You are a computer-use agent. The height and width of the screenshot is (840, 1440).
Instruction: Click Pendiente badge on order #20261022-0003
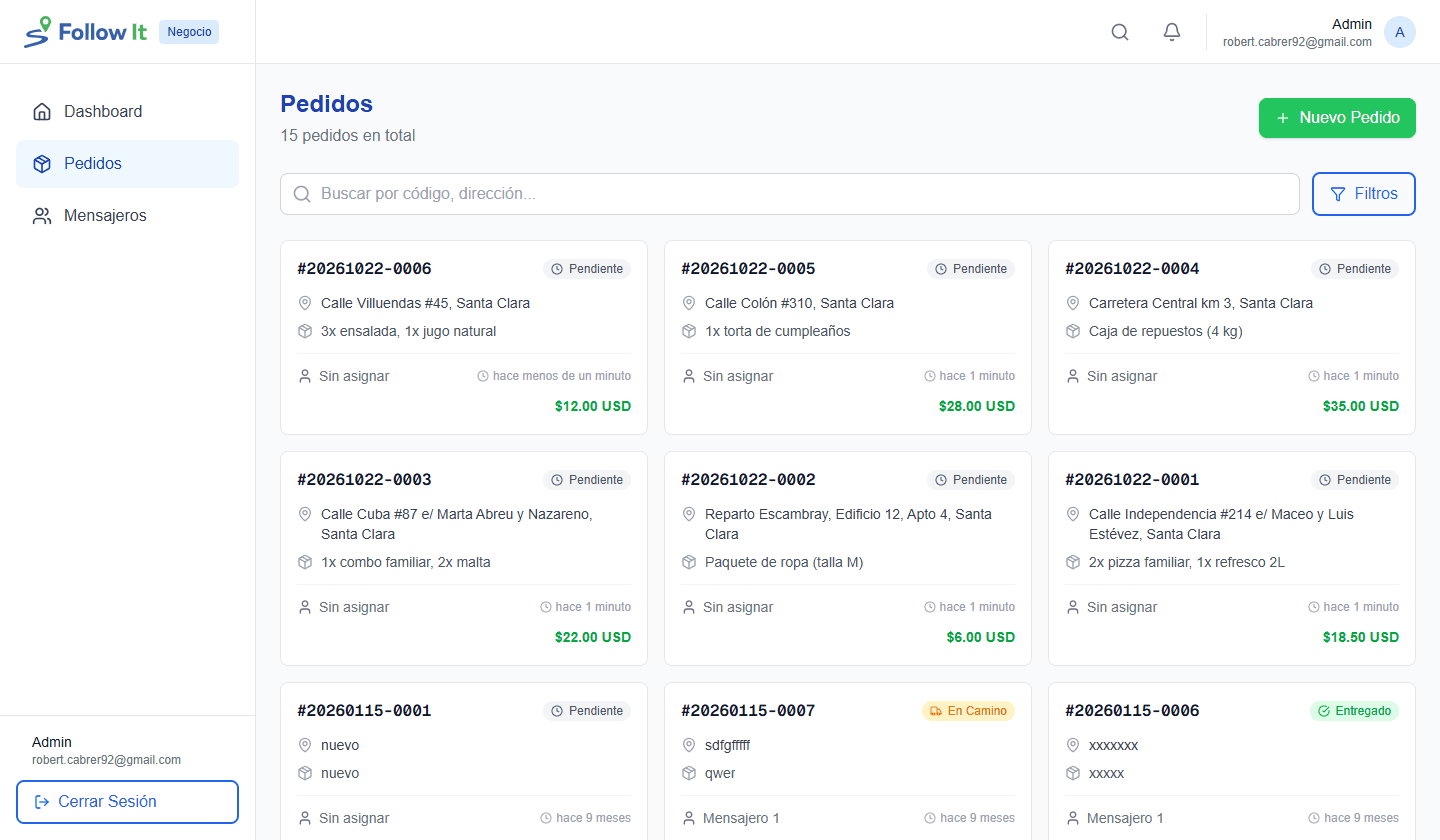click(x=587, y=480)
